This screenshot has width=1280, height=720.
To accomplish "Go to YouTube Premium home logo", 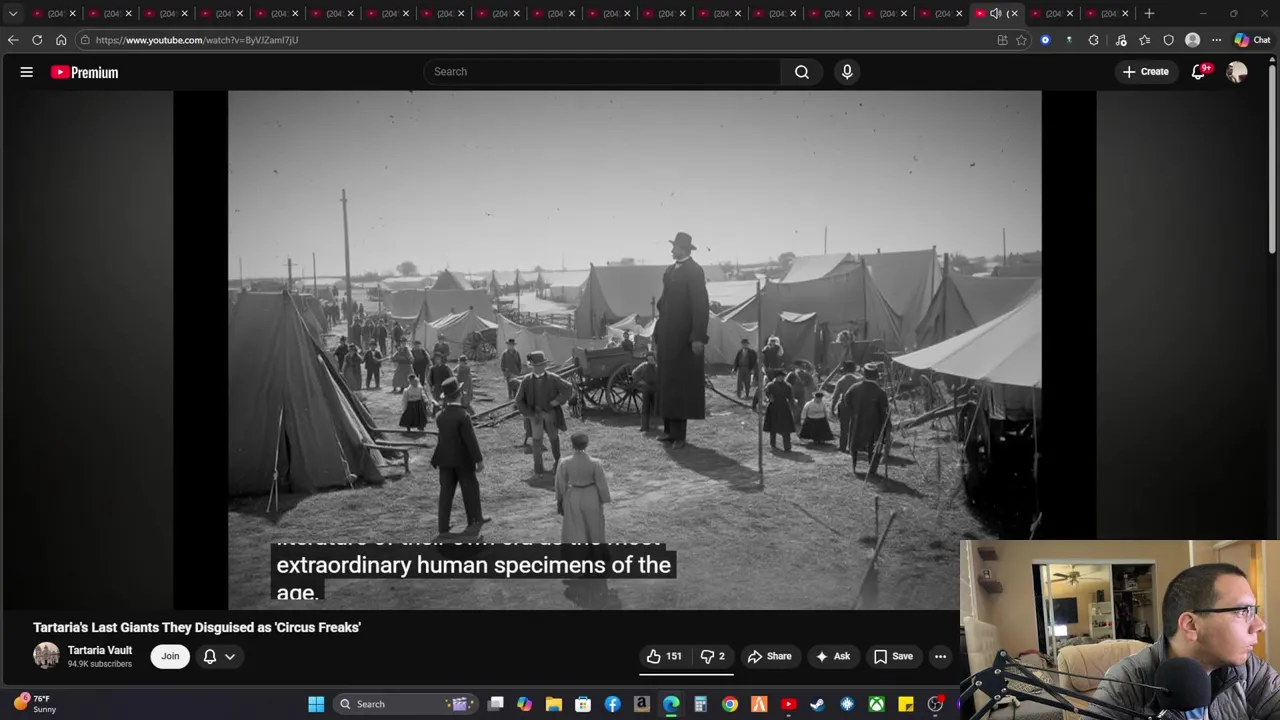I will pos(85,72).
